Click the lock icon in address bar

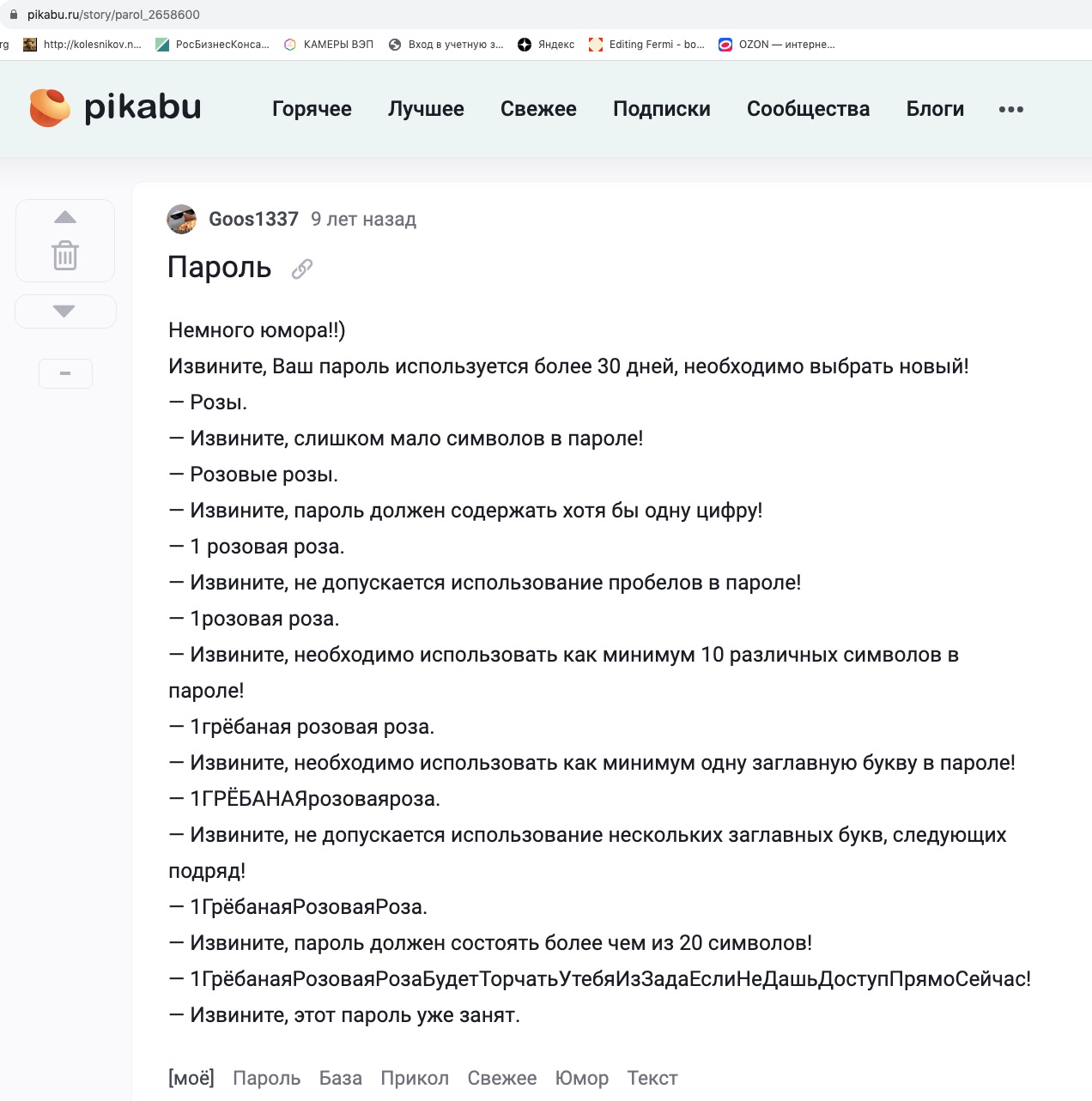pos(13,15)
